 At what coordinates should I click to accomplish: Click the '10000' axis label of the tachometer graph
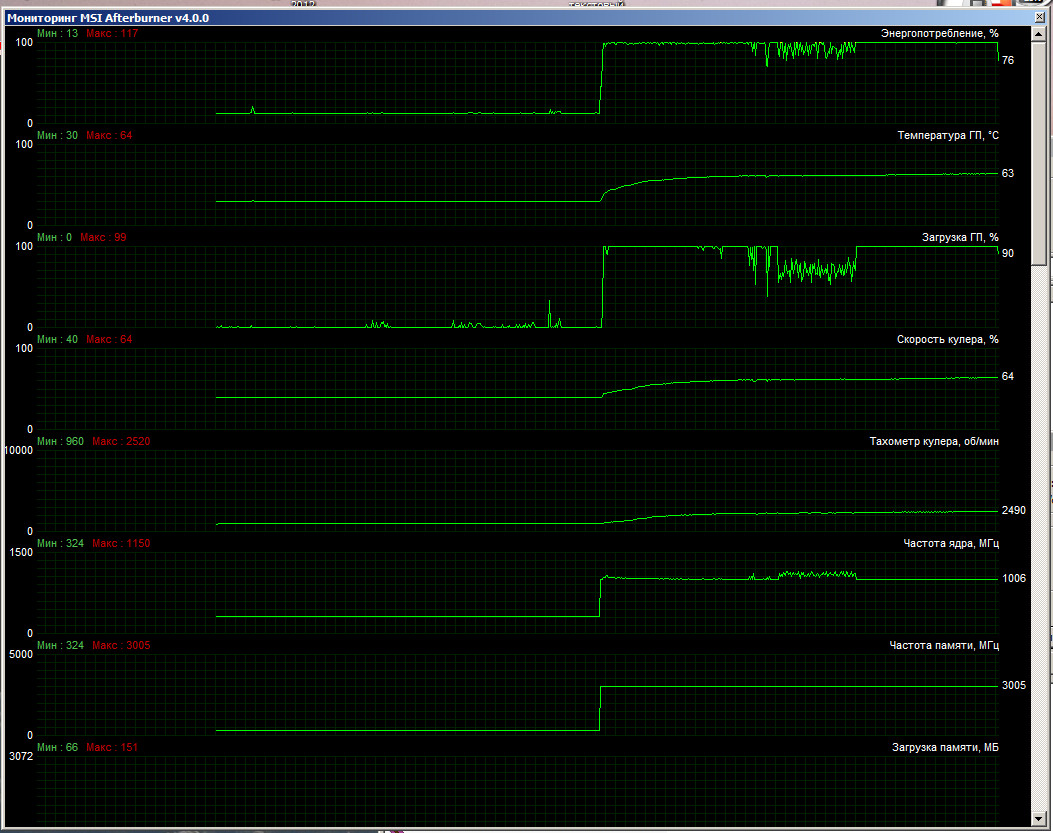tap(18, 451)
